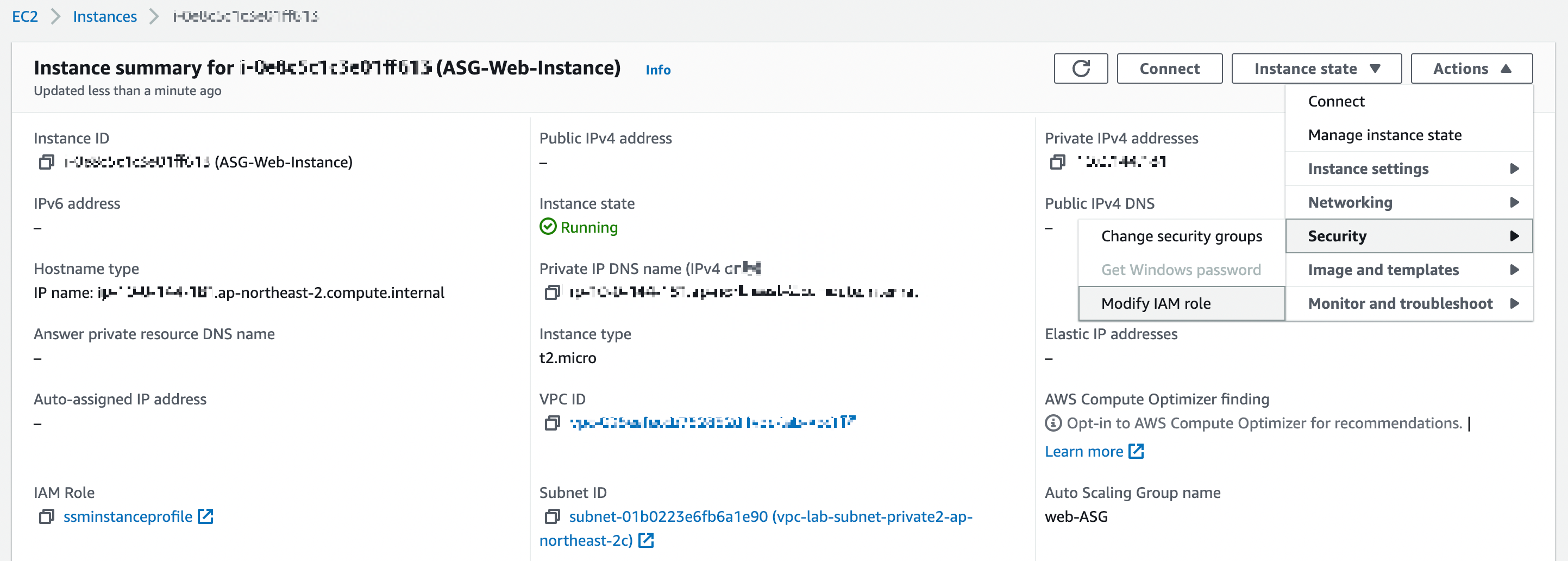
Task: Open the blurred VPC ID link
Action: click(x=712, y=423)
